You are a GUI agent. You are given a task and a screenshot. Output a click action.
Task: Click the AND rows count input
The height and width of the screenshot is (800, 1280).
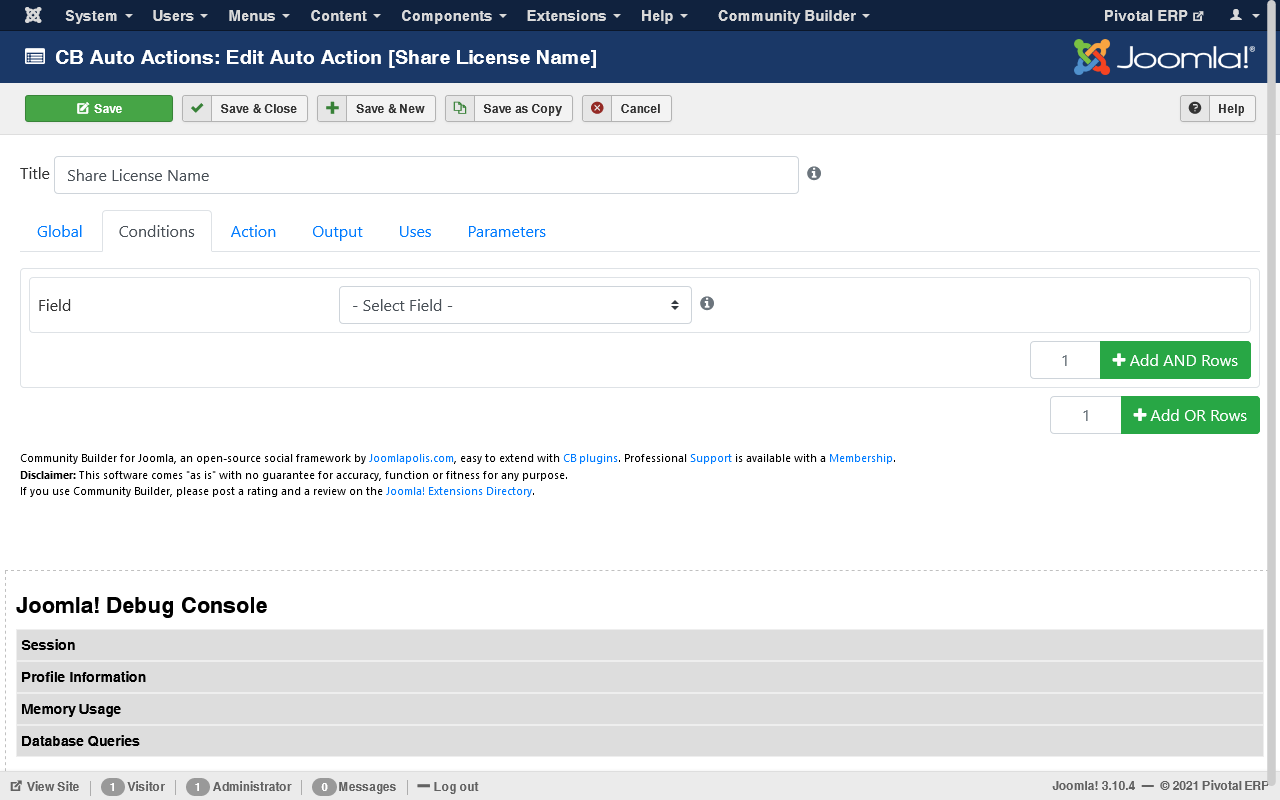pyautogui.click(x=1065, y=360)
